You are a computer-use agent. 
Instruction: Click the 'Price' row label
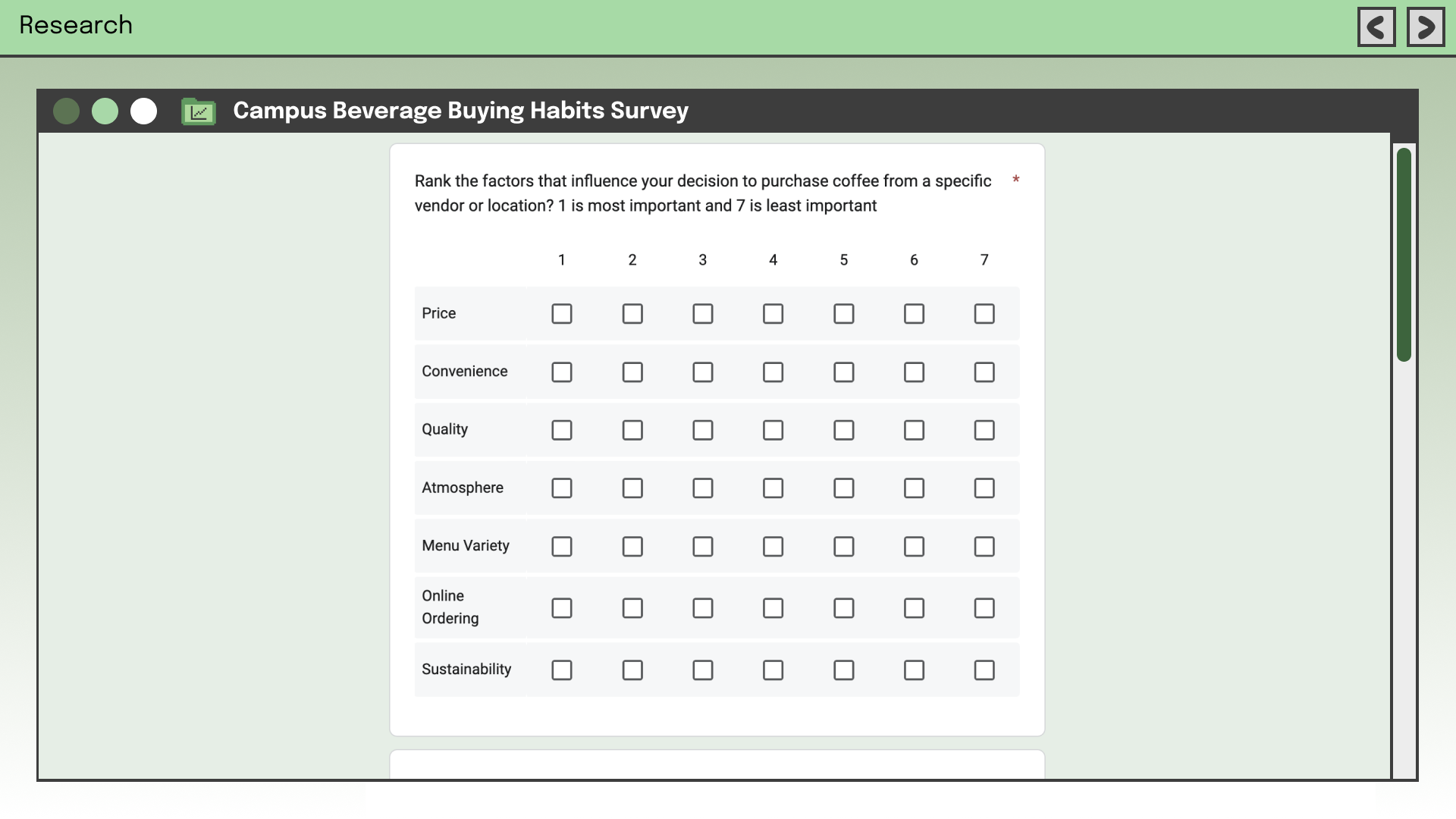pos(439,313)
